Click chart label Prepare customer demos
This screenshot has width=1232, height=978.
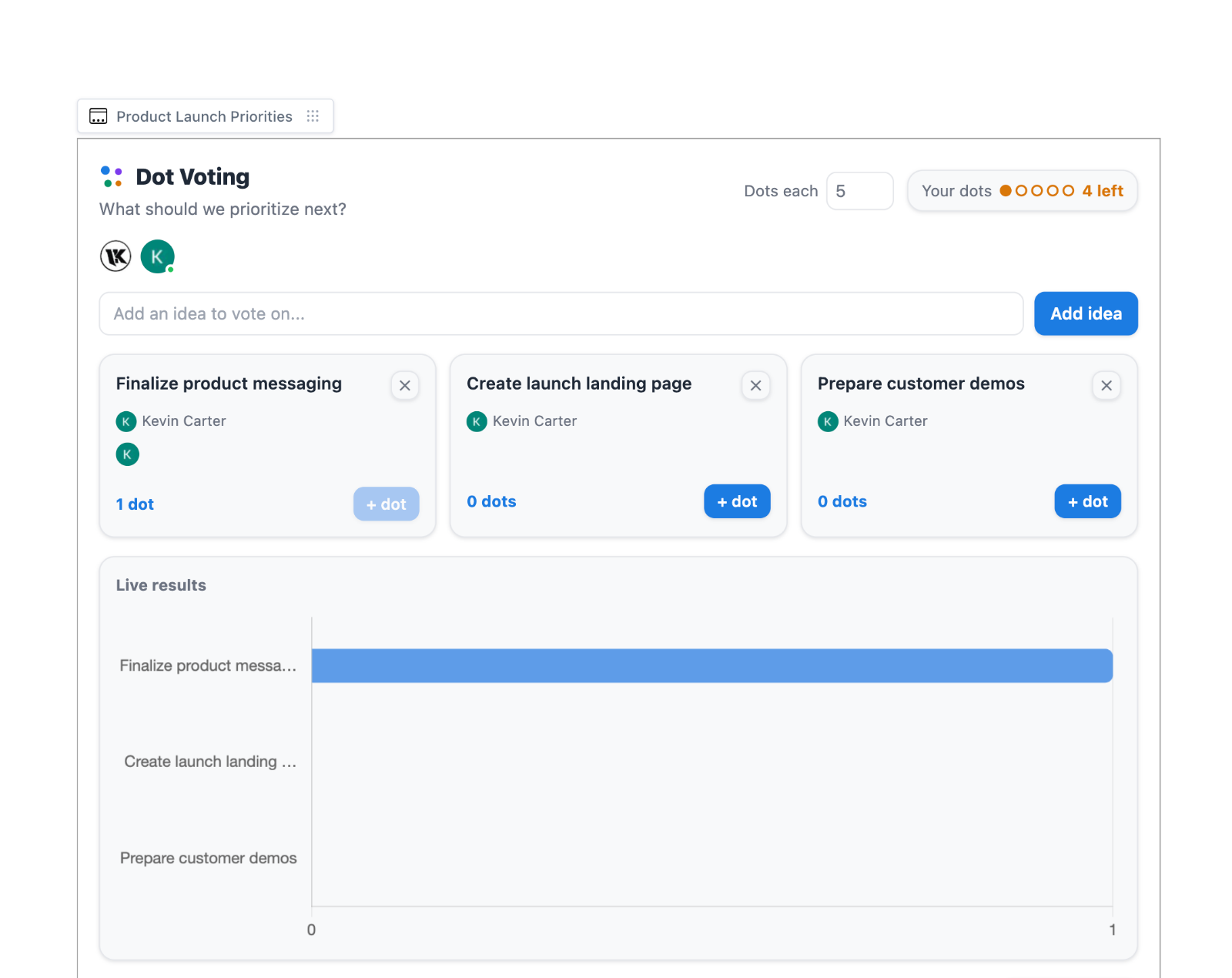(208, 858)
